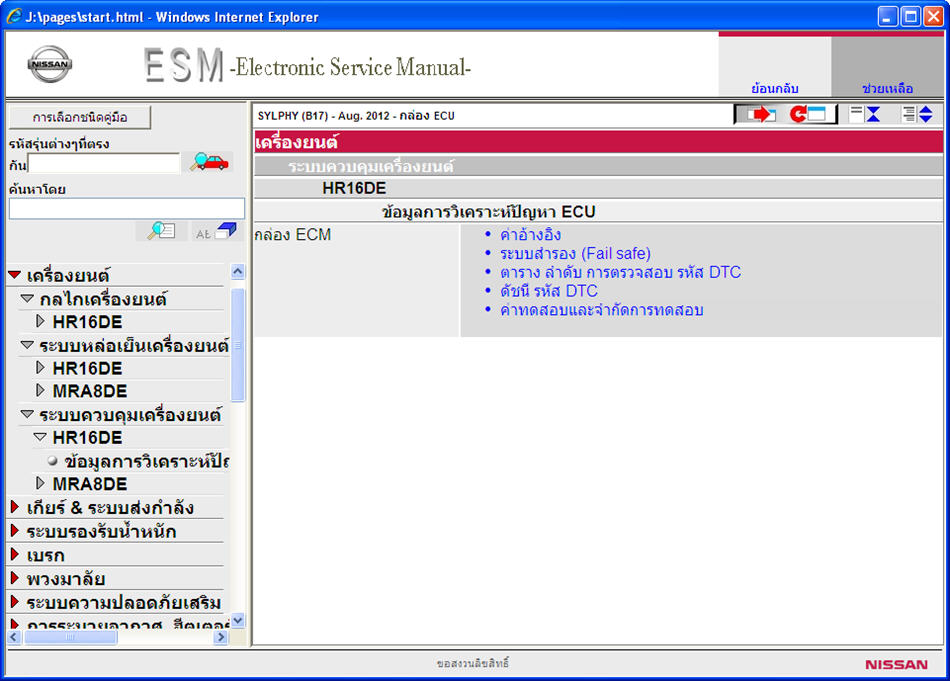Open ตาราง ลำดับ การตรวจสอบ รหัส DTC link

click(620, 272)
